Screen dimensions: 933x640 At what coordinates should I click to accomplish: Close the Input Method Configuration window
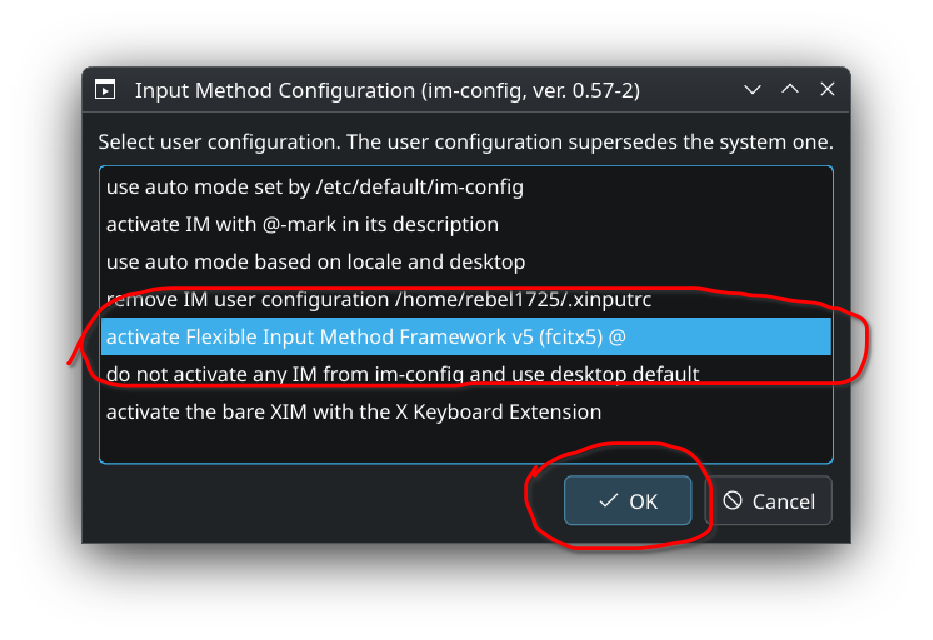[827, 90]
